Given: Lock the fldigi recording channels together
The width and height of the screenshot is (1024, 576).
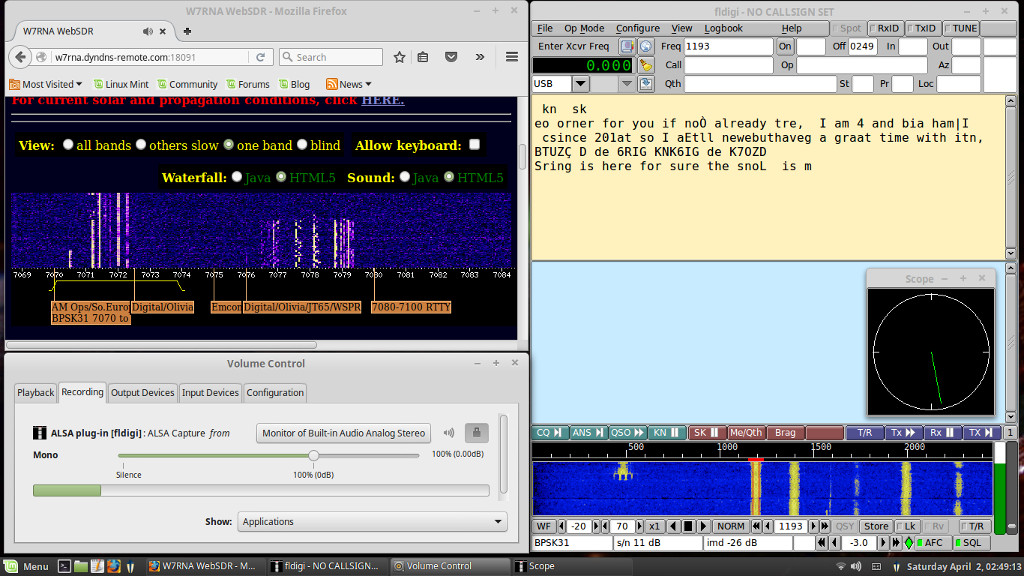Looking at the screenshot, I should (477, 433).
